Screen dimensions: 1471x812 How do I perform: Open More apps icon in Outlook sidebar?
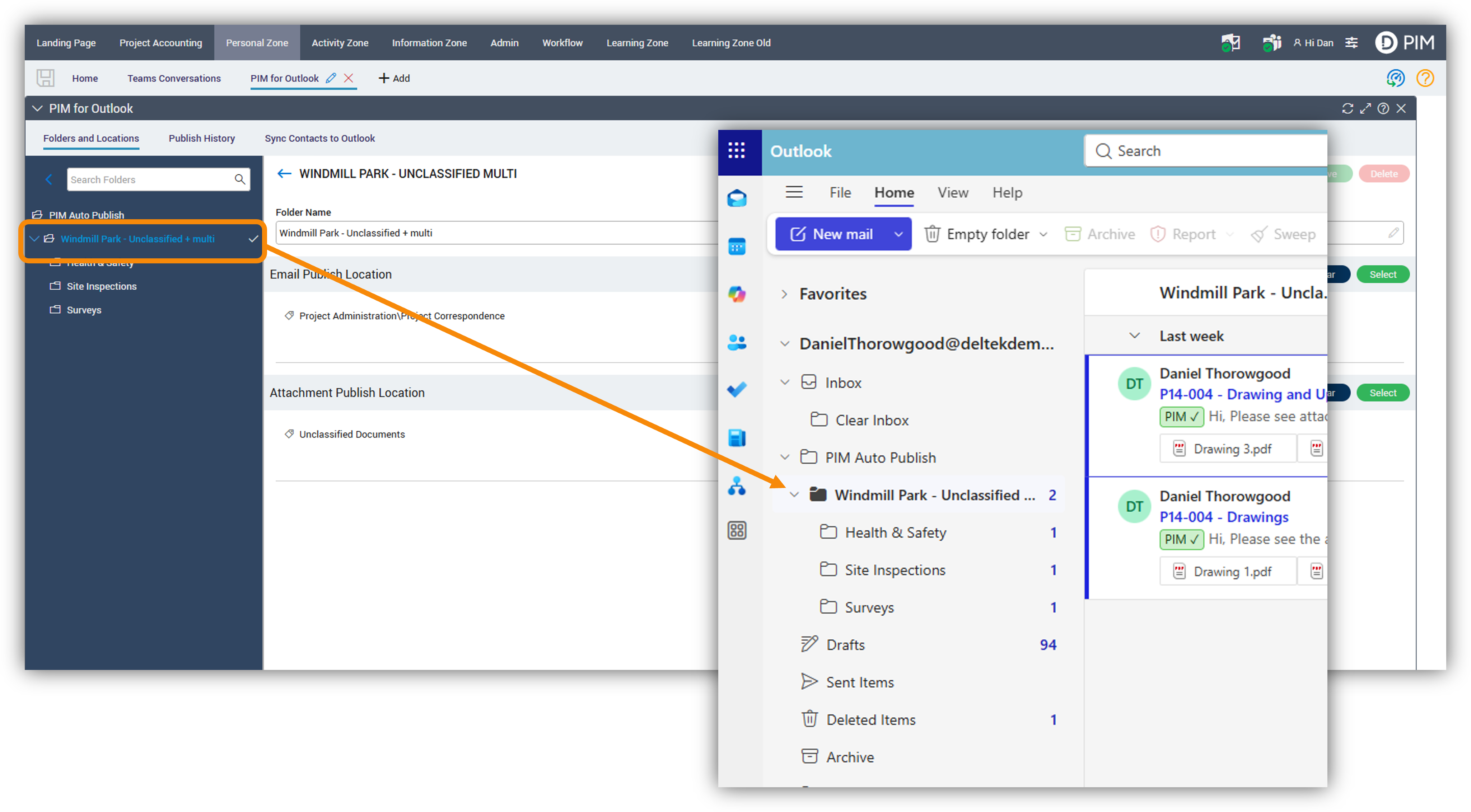737,531
